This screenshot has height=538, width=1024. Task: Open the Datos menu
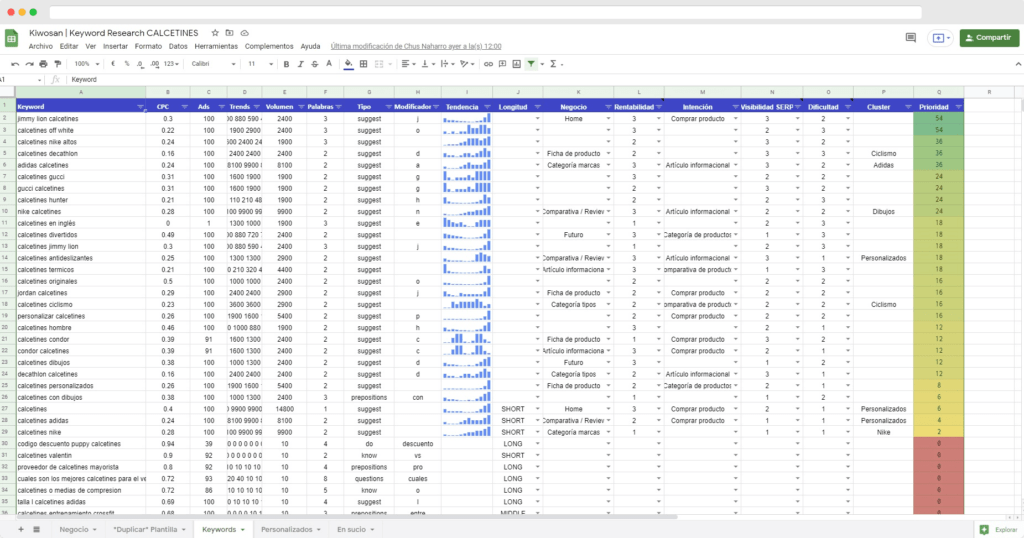(x=178, y=46)
